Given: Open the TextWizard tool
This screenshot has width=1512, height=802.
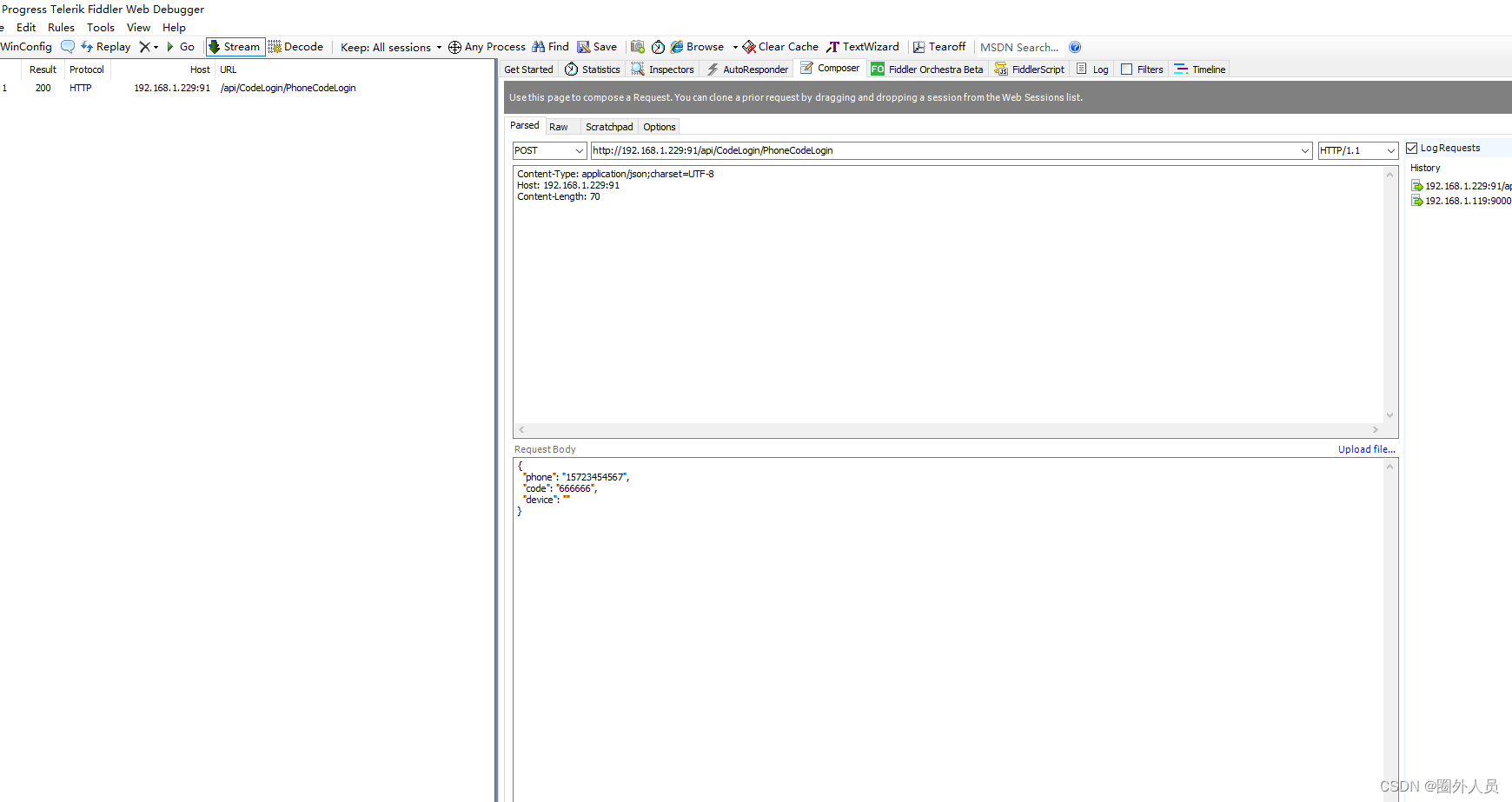Looking at the screenshot, I should coord(863,47).
